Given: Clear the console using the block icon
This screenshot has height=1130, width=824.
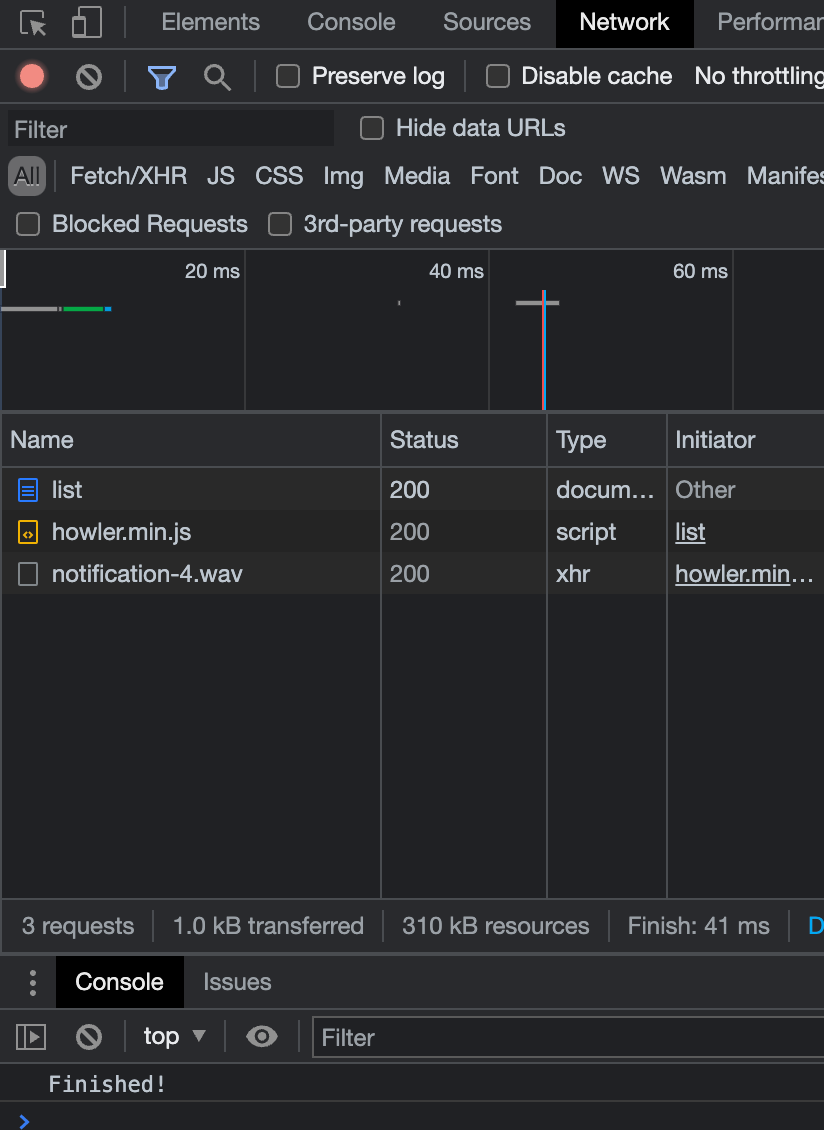Looking at the screenshot, I should pos(88,1037).
